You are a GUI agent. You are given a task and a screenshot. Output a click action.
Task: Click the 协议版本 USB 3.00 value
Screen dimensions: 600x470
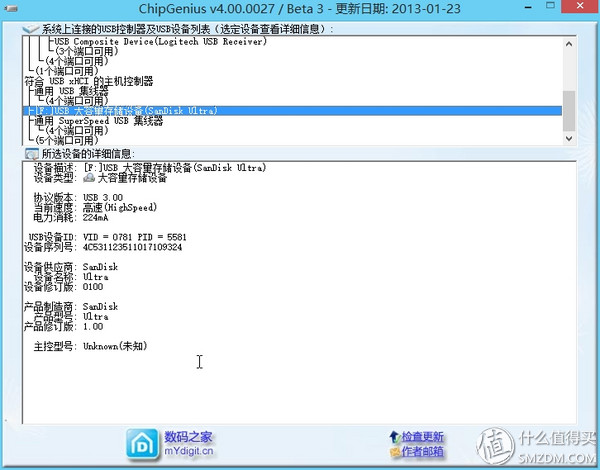[x=103, y=197]
